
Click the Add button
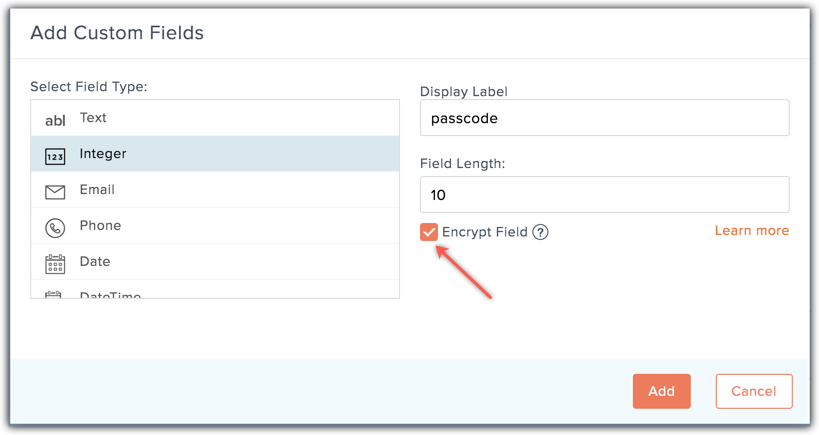(x=662, y=391)
